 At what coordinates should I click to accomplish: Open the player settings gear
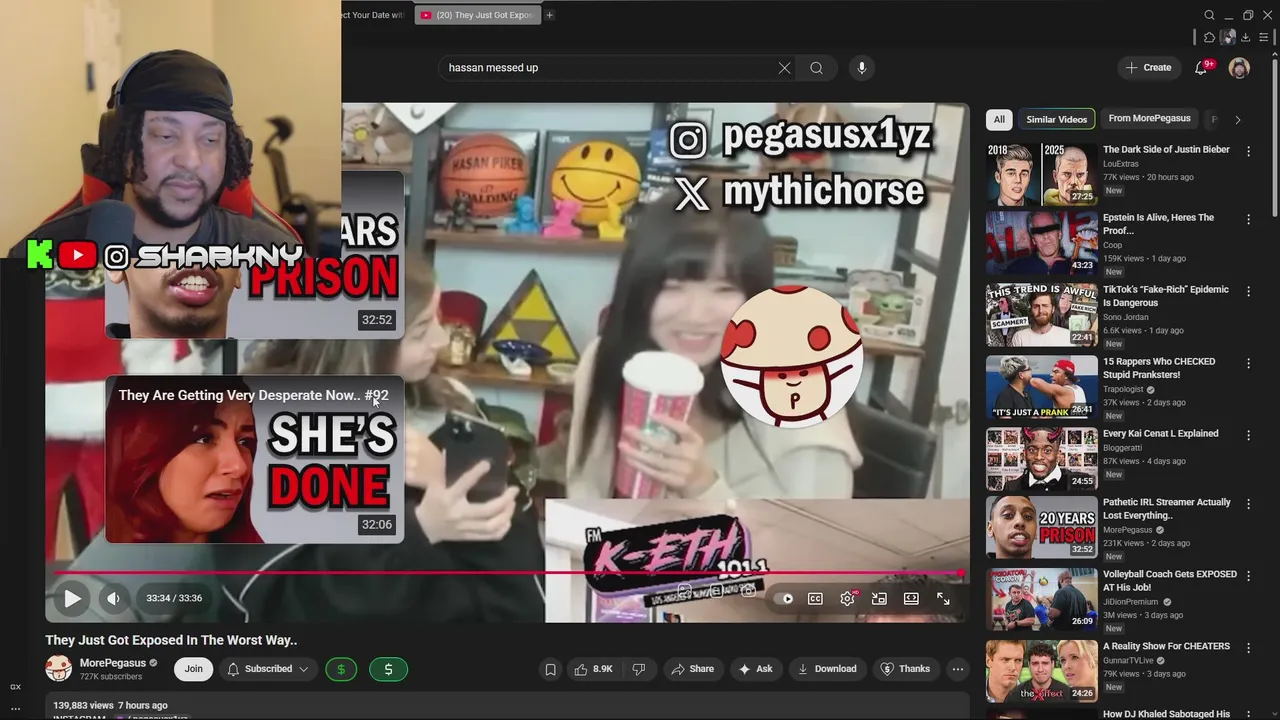tap(847, 599)
